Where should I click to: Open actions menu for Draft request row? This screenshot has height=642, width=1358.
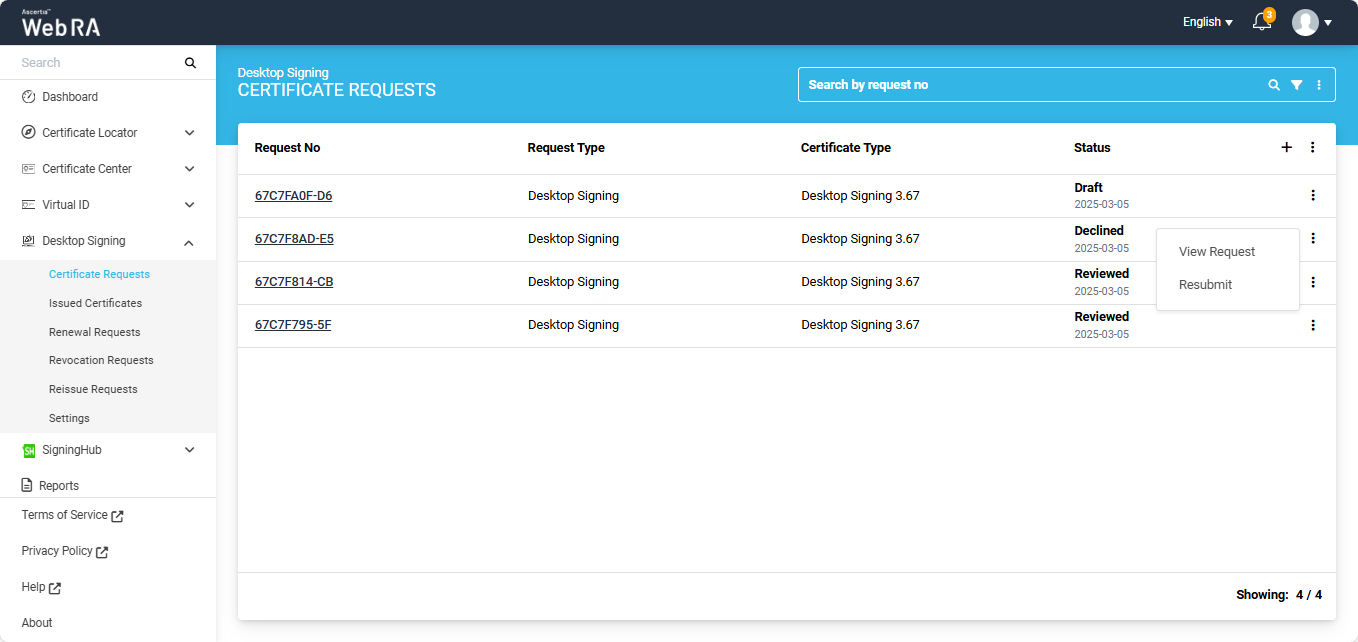(x=1313, y=195)
